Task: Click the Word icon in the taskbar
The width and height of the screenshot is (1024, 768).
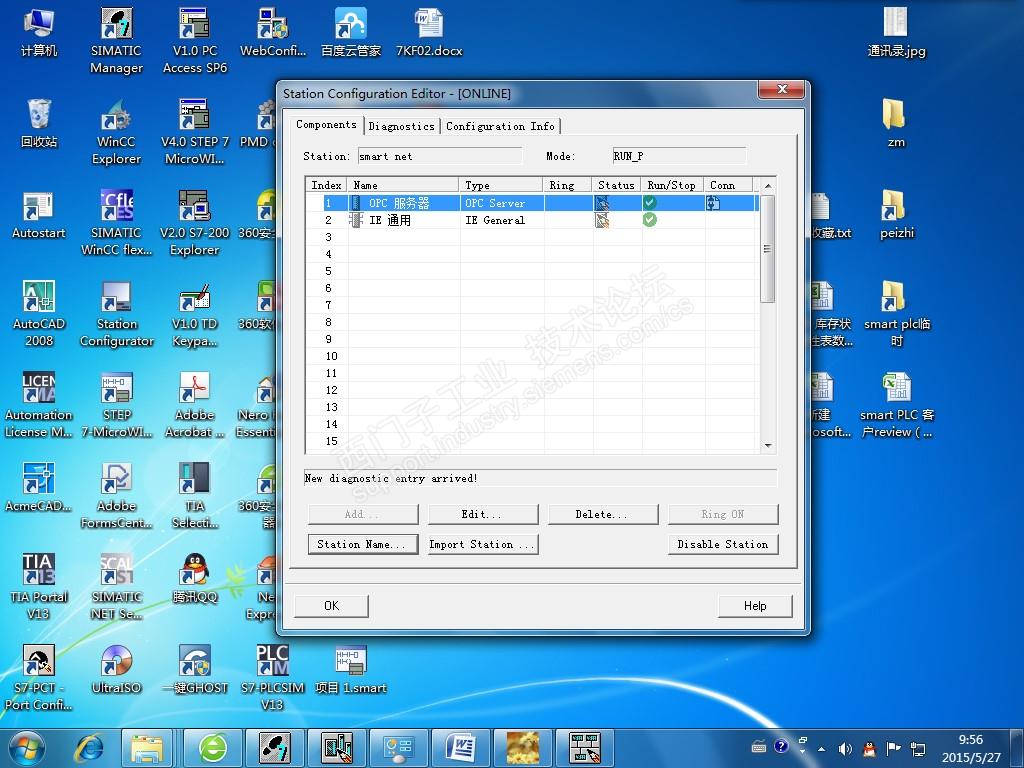Action: (x=461, y=747)
